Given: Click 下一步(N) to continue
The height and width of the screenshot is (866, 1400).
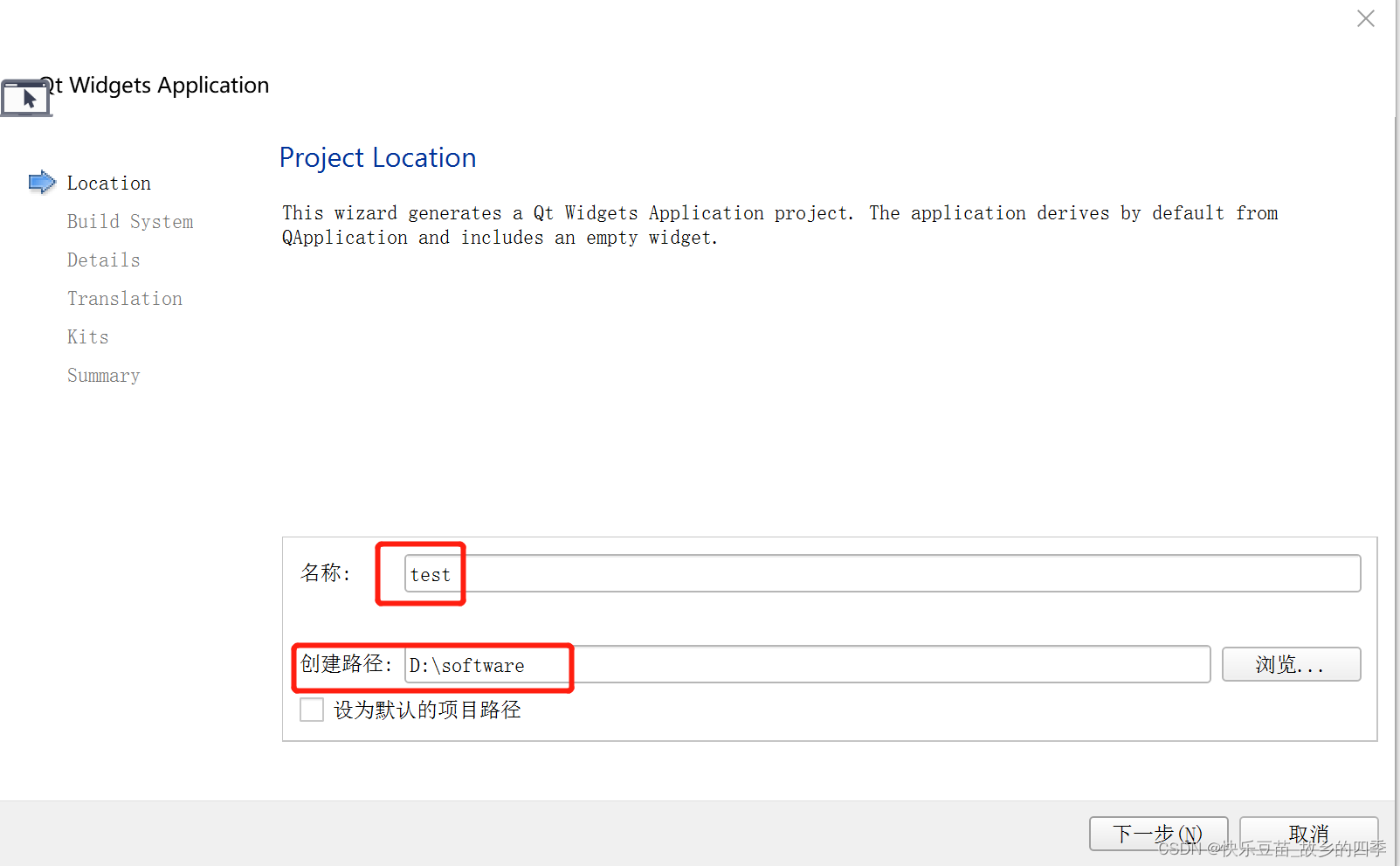Looking at the screenshot, I should pyautogui.click(x=1158, y=834).
